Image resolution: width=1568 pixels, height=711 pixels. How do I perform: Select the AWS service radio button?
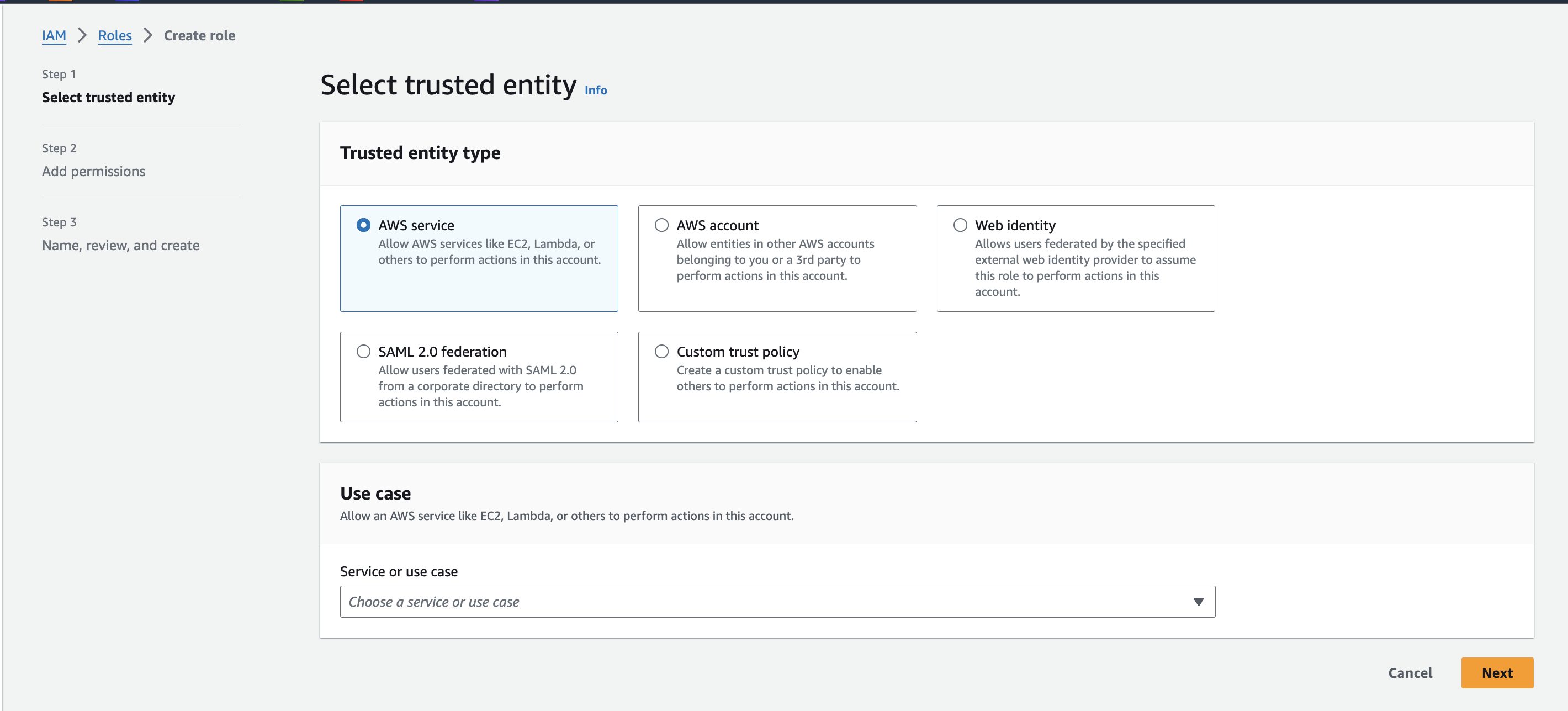[x=363, y=225]
